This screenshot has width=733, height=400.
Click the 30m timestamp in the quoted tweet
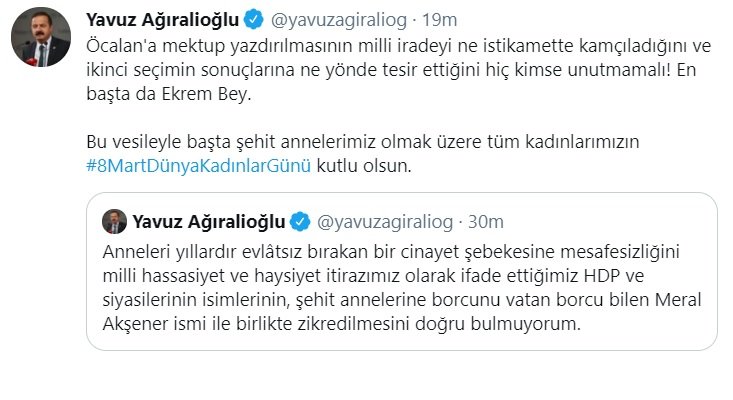point(486,221)
